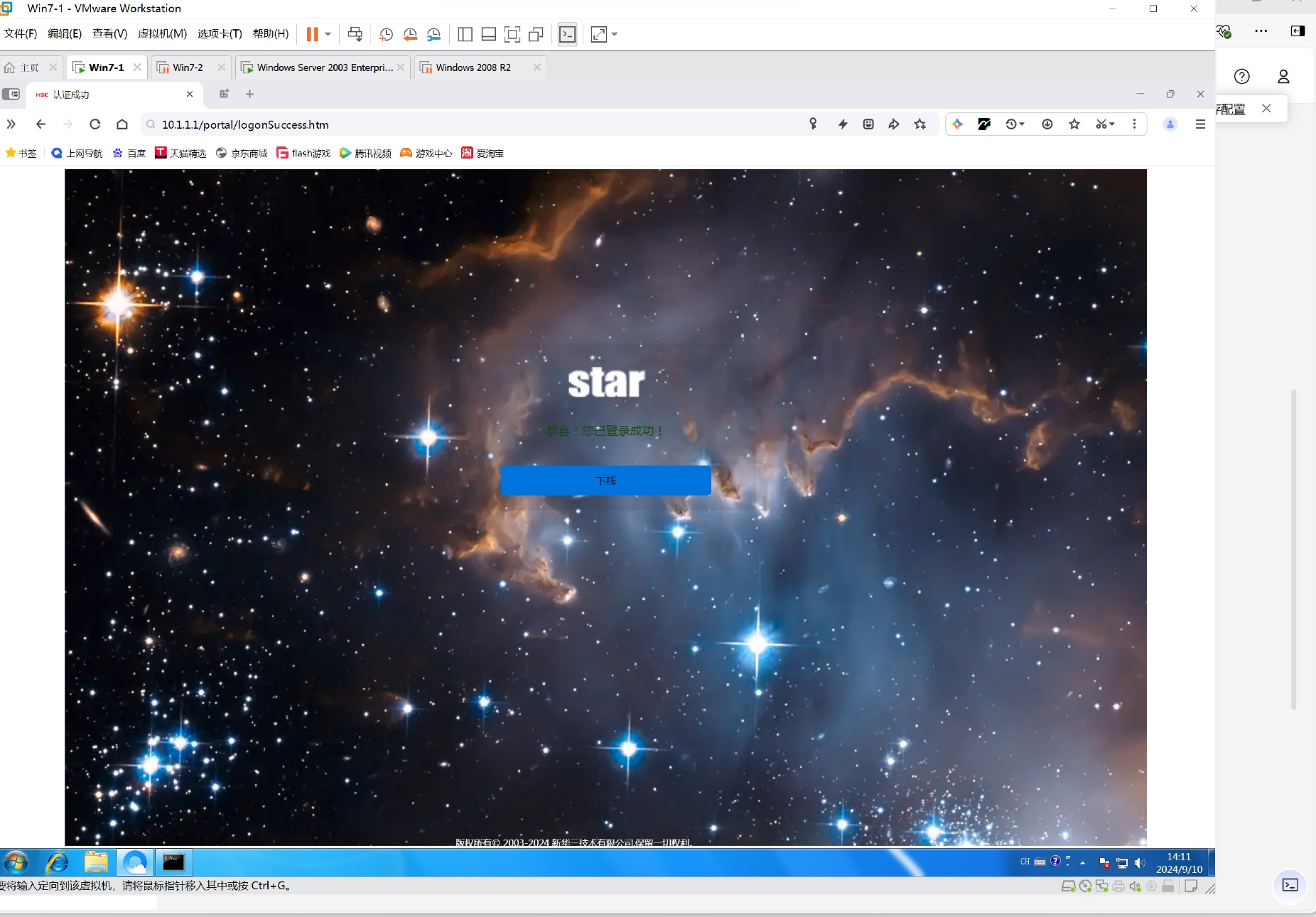This screenshot has height=917, width=1316.
Task: Show hidden system tray icons arrow
Action: click(1083, 862)
